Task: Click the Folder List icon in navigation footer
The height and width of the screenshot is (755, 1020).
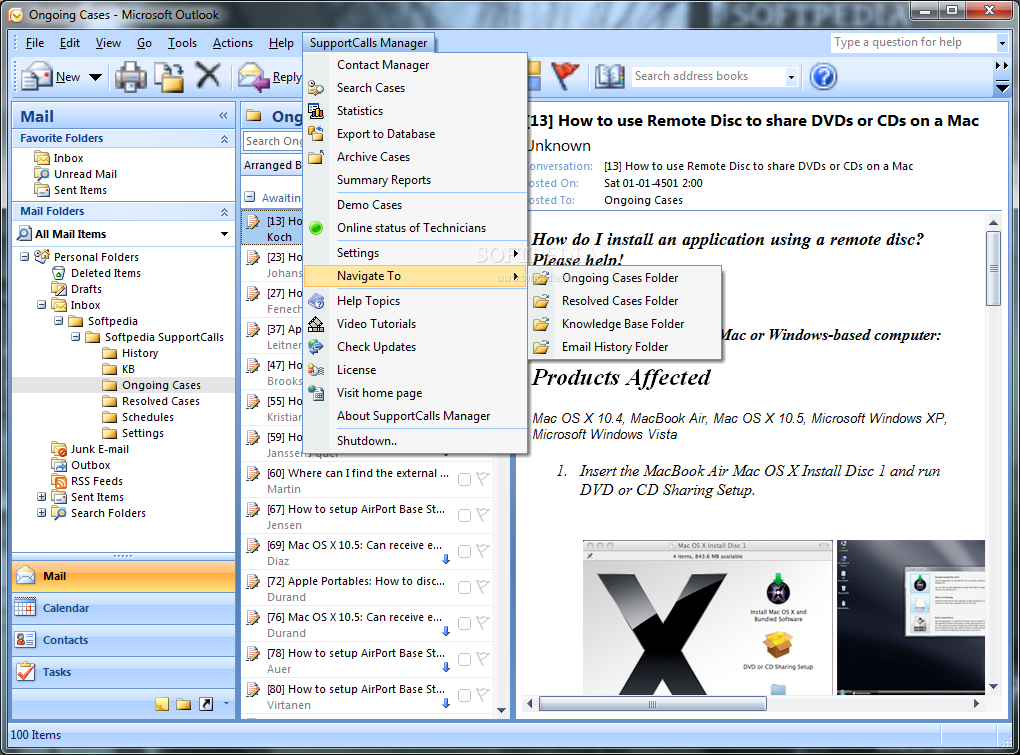Action: [184, 704]
